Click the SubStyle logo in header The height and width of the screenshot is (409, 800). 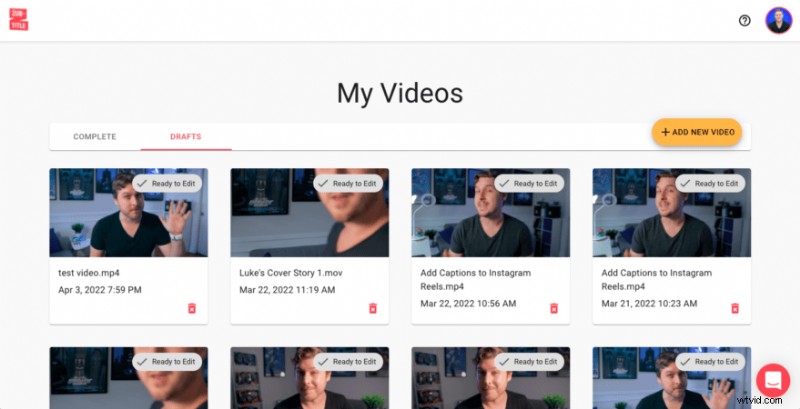(18, 20)
